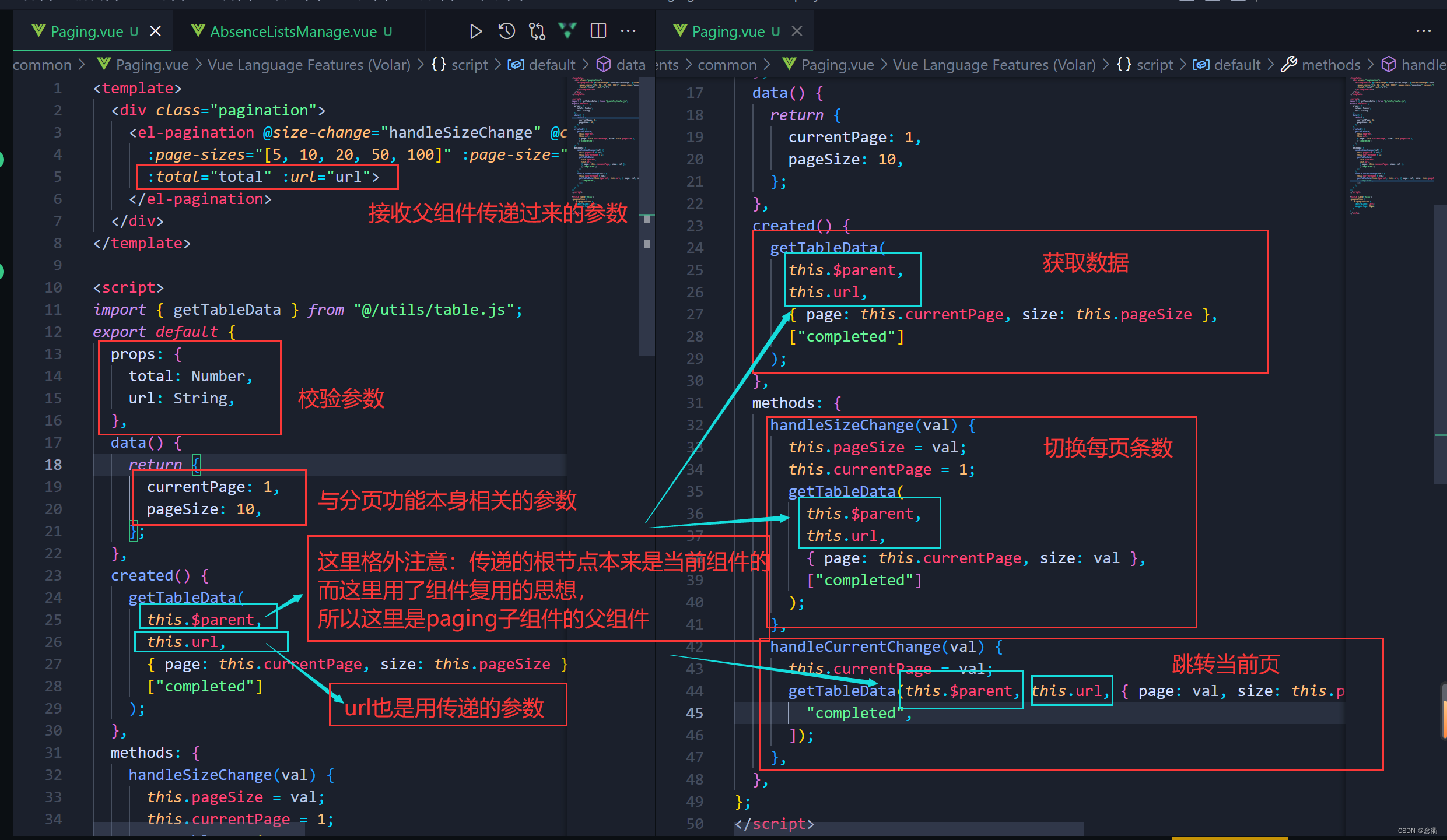Click Vue Language Features breadcrumb in the left editor
1447x840 pixels.
(309, 65)
